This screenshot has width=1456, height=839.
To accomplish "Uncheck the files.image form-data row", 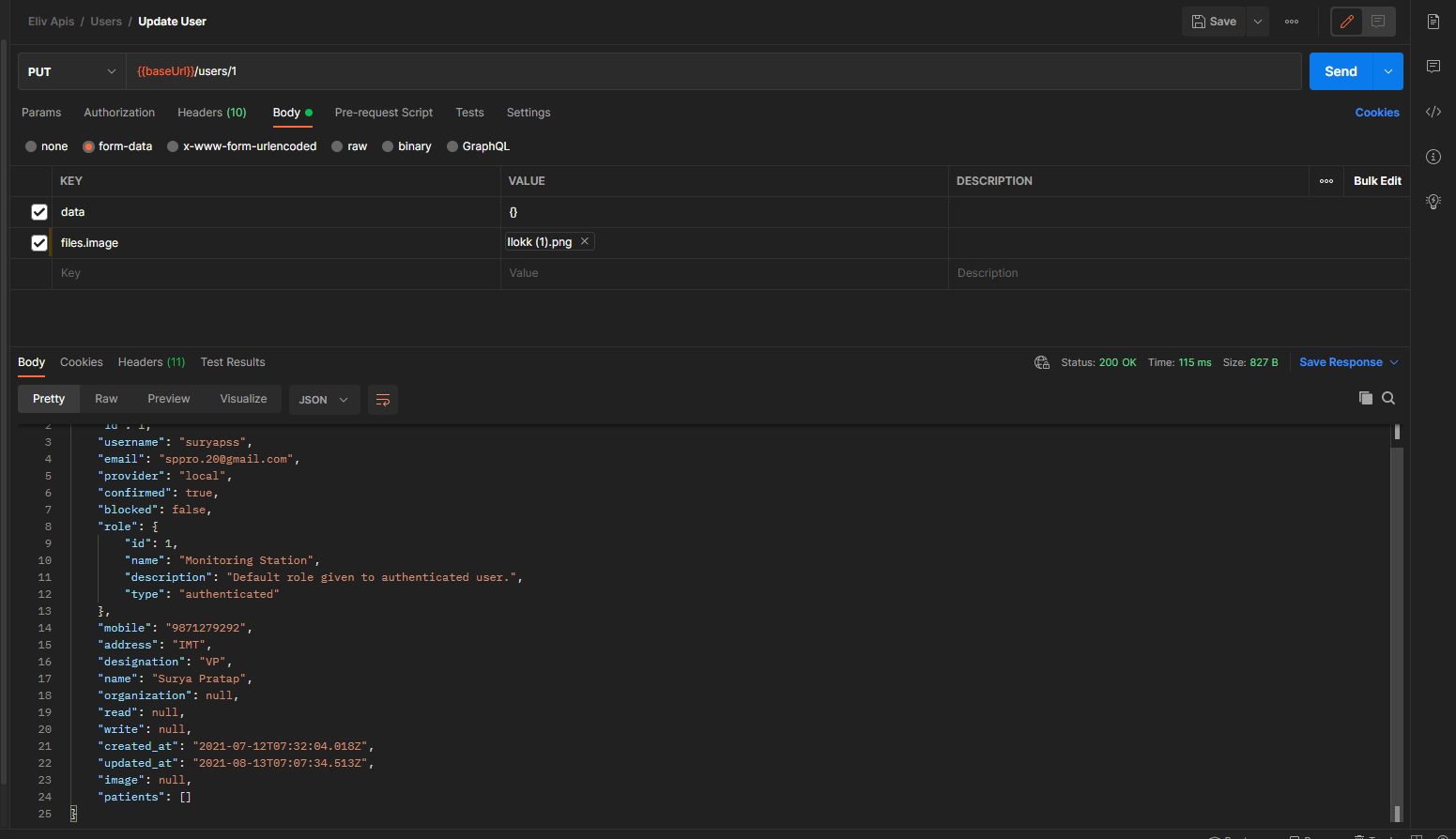I will pos(39,242).
